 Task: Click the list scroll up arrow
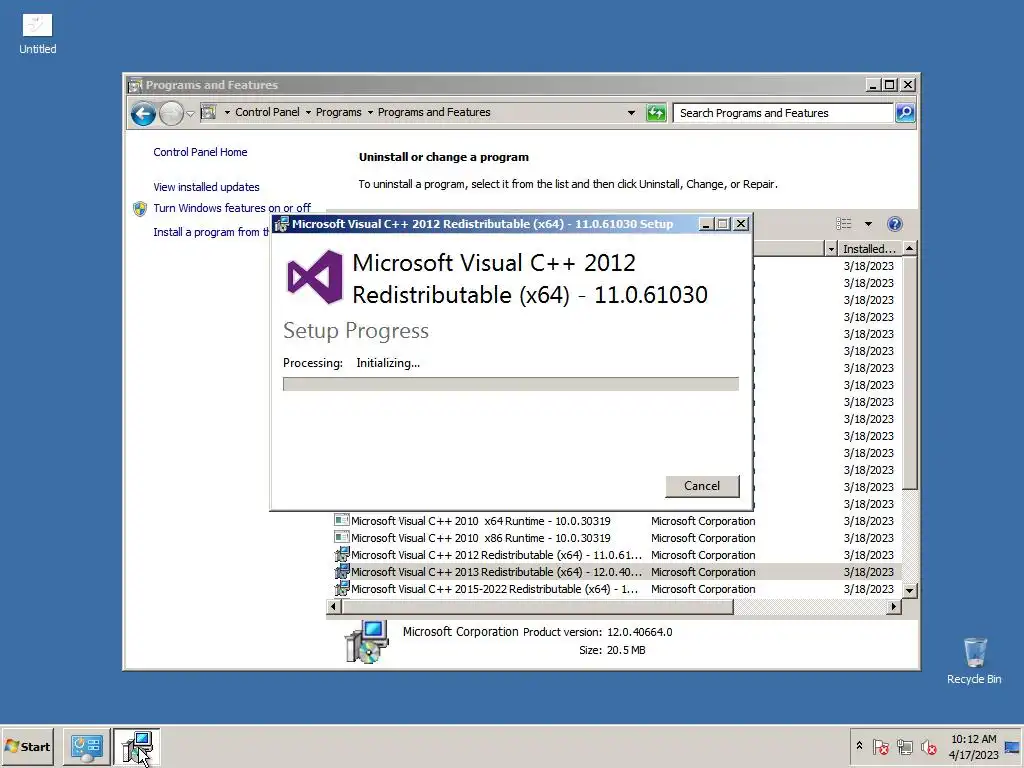pos(909,248)
